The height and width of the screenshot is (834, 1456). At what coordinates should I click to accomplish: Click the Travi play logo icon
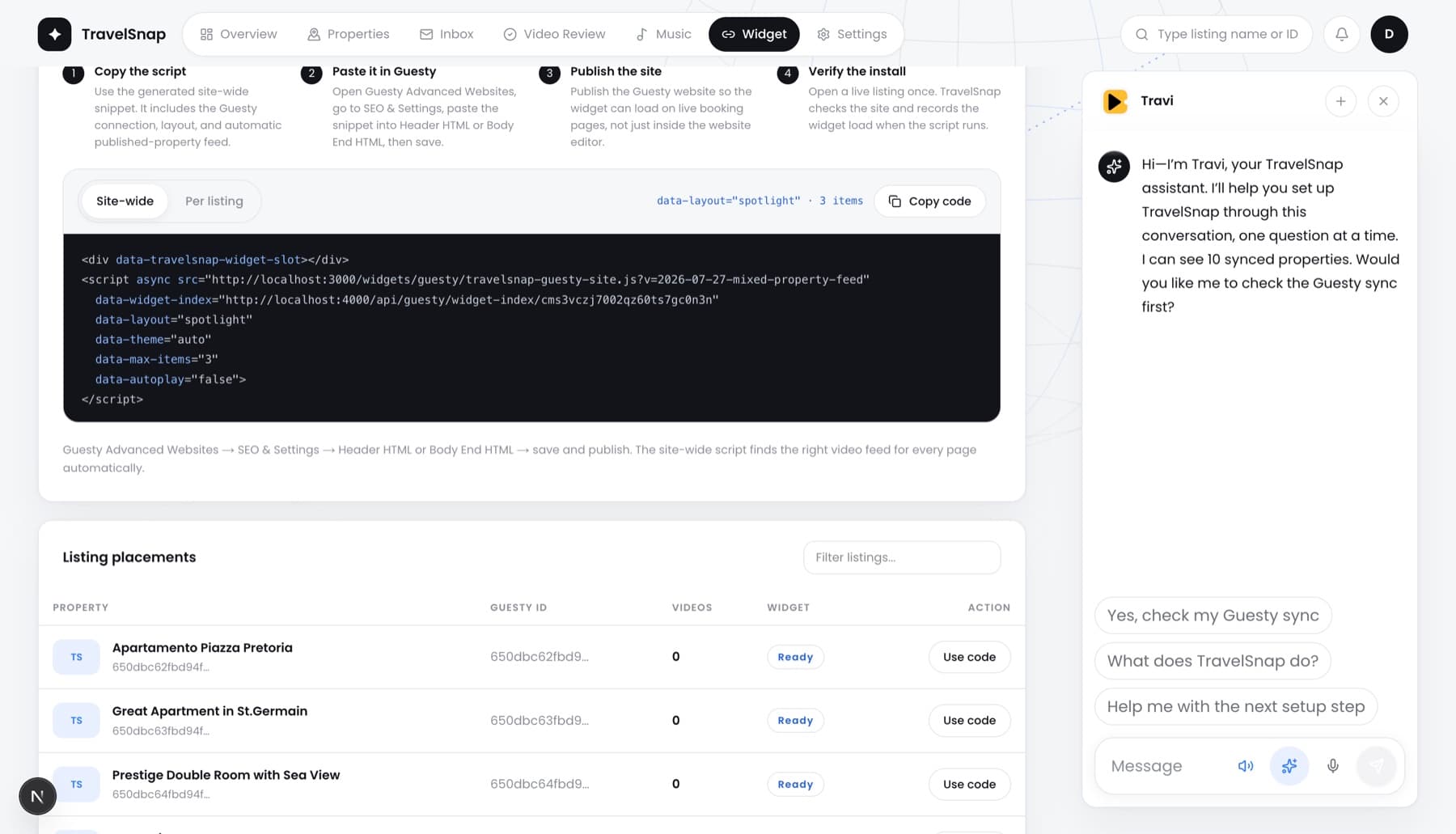click(x=1115, y=101)
